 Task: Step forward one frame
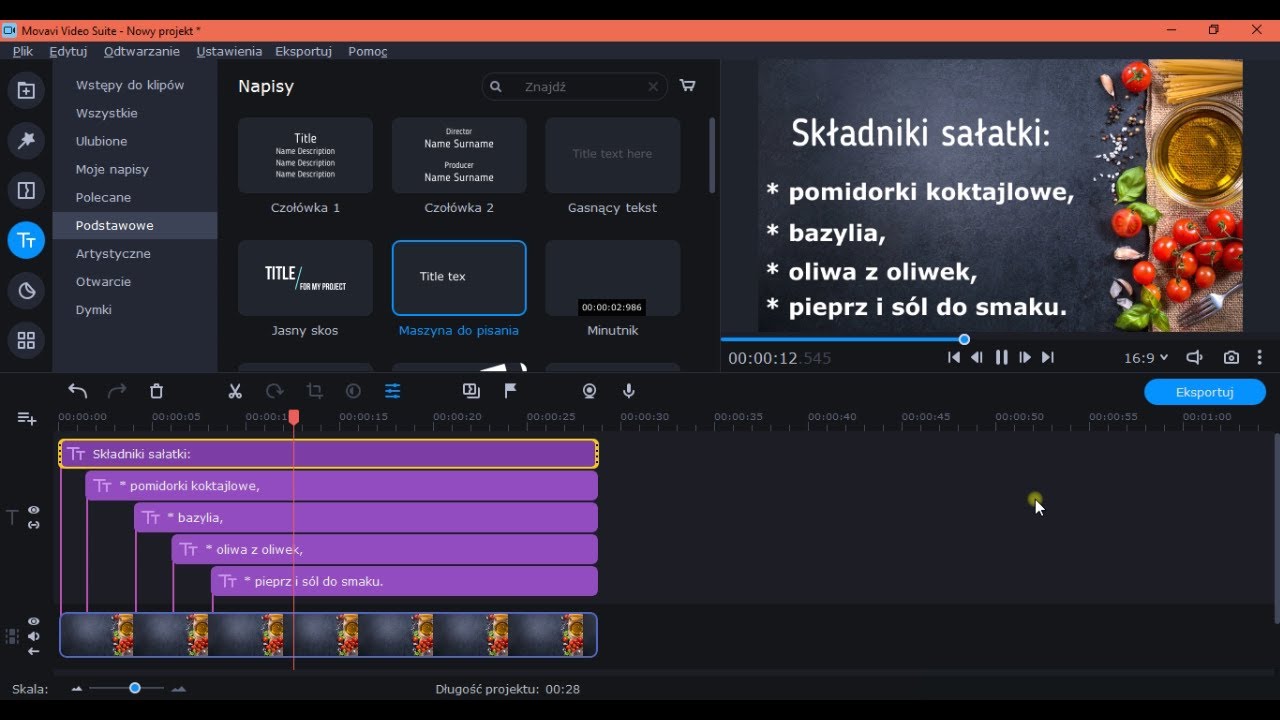1025,357
